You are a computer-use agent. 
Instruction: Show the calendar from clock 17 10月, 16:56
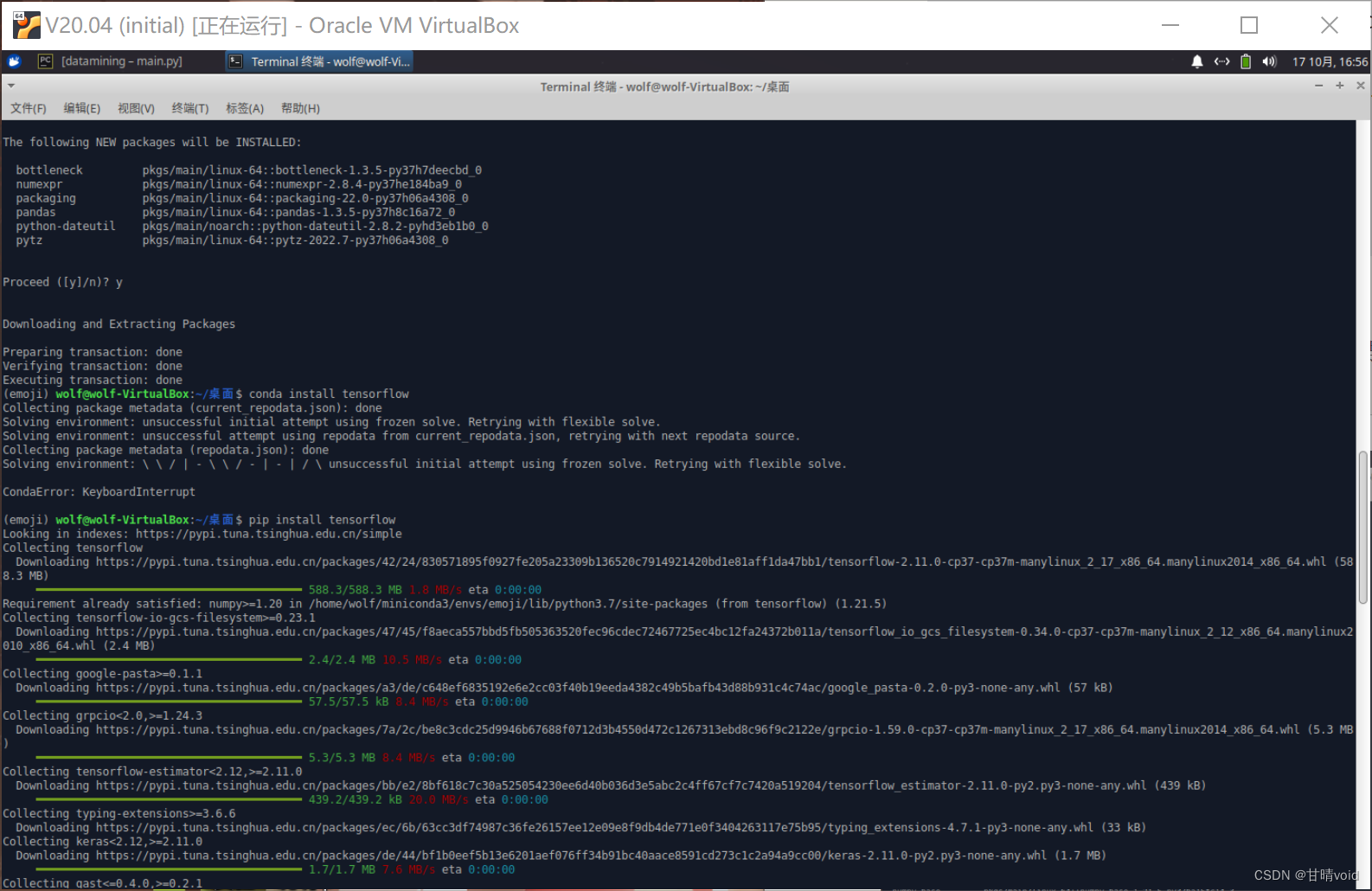point(1330,61)
